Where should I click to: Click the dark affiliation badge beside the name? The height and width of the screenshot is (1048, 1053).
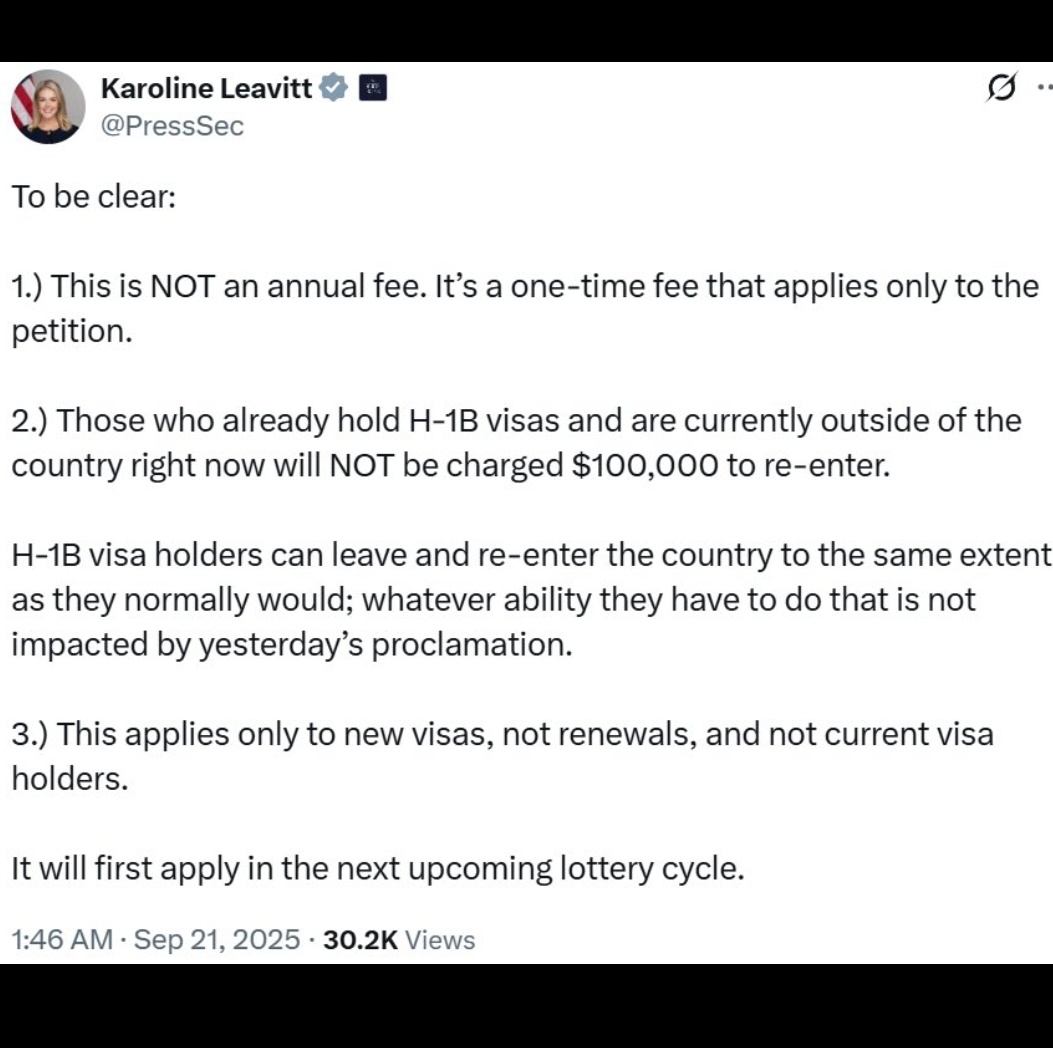coord(373,88)
